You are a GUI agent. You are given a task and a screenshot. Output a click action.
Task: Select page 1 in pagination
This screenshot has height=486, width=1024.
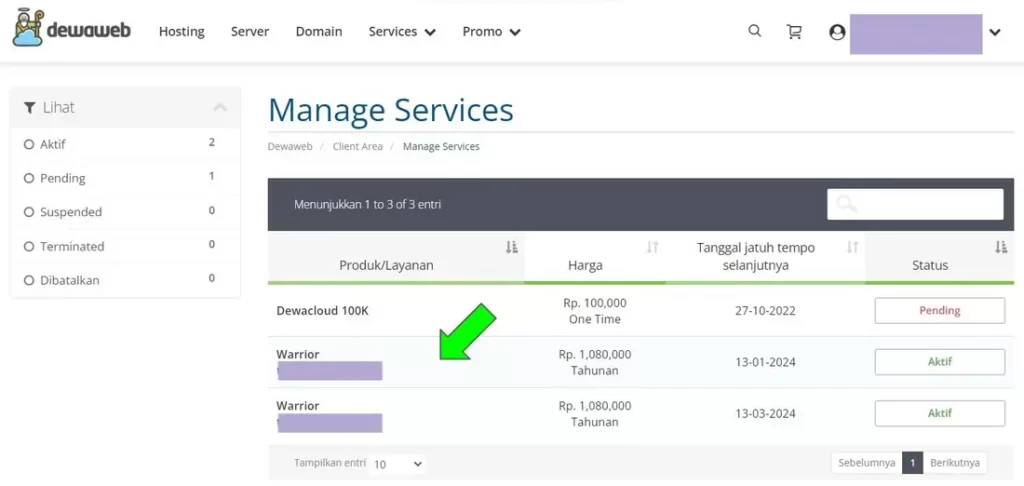point(912,463)
